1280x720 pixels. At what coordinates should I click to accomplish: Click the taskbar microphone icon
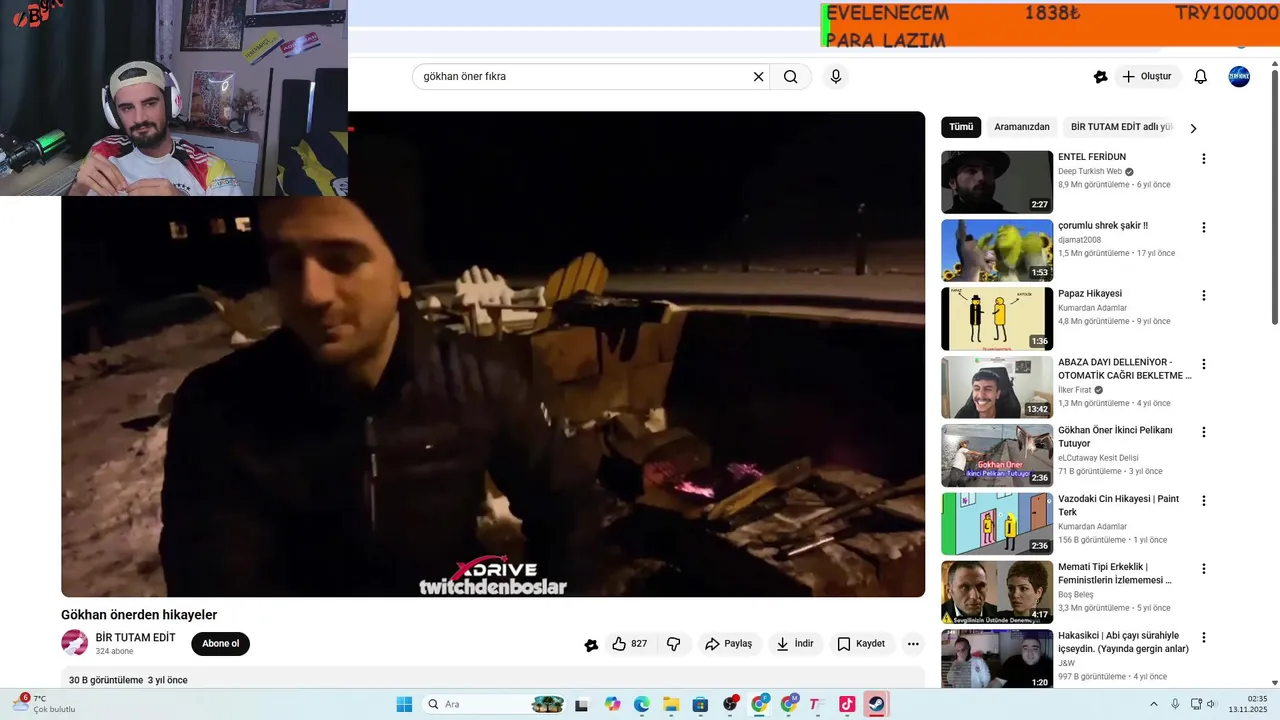(x=1175, y=704)
